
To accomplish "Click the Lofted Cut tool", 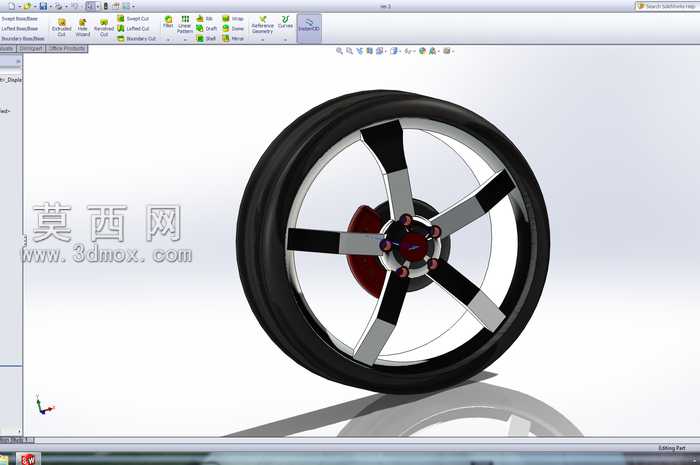I will (133, 29).
